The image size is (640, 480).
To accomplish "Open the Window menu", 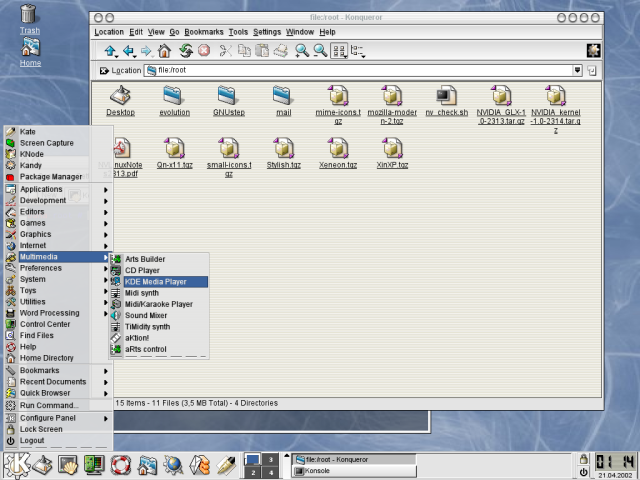I will (x=300, y=32).
